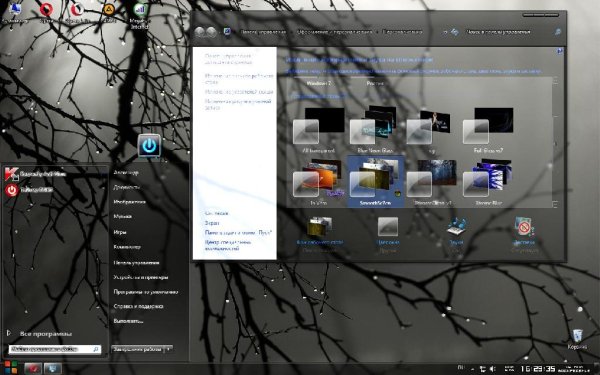This screenshot has height=375, width=600.
Task: Open the orange triangle desktop icon
Action: (x=109, y=13)
